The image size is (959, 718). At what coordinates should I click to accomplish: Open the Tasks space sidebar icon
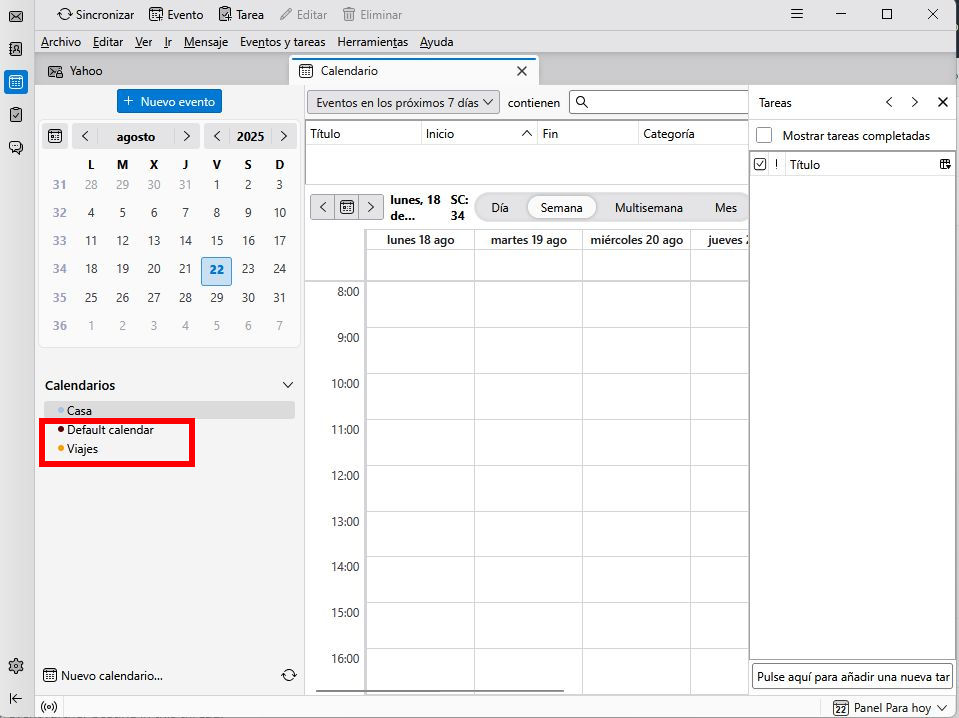16,115
